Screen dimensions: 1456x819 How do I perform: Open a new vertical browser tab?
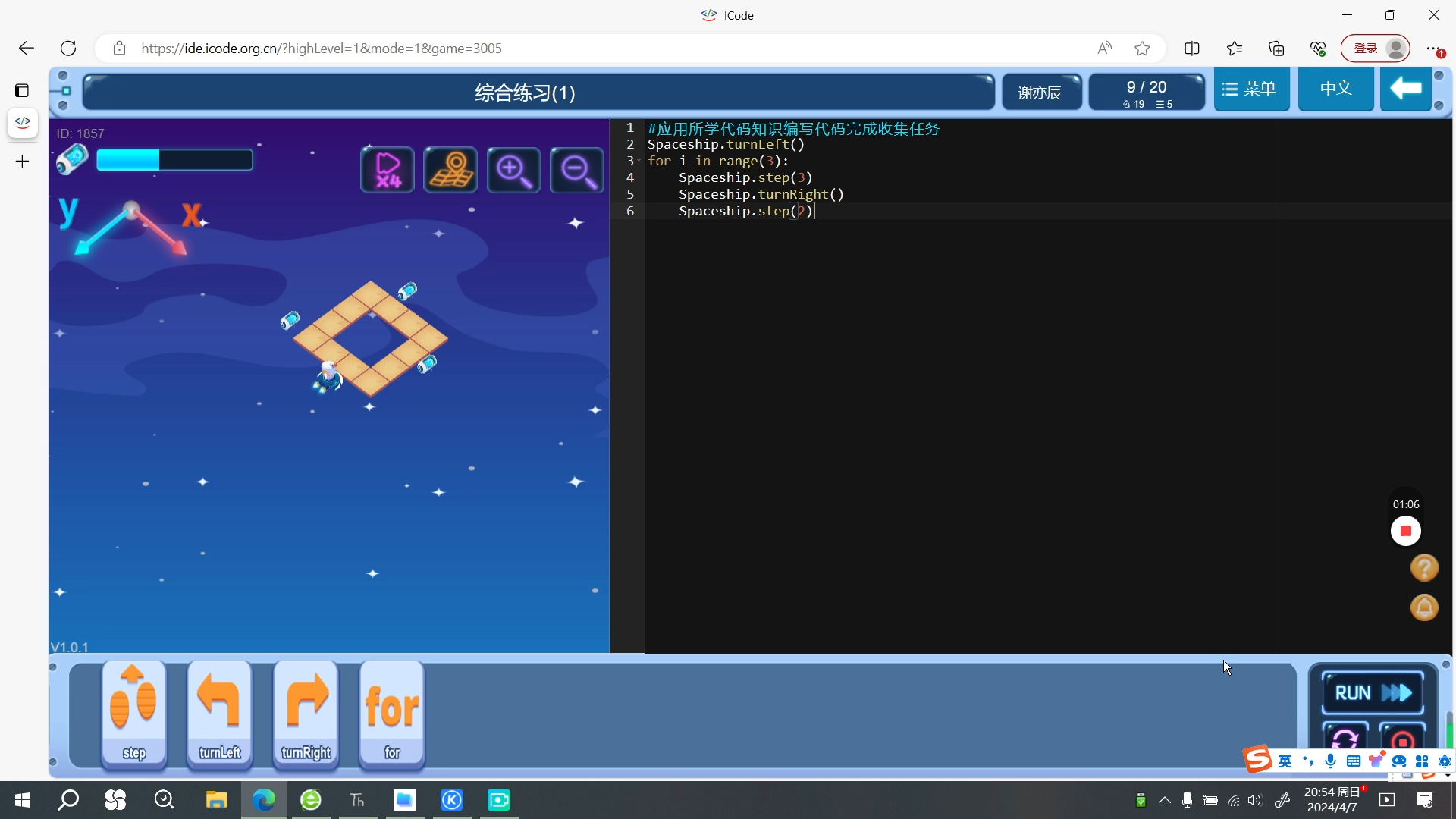[x=22, y=162]
